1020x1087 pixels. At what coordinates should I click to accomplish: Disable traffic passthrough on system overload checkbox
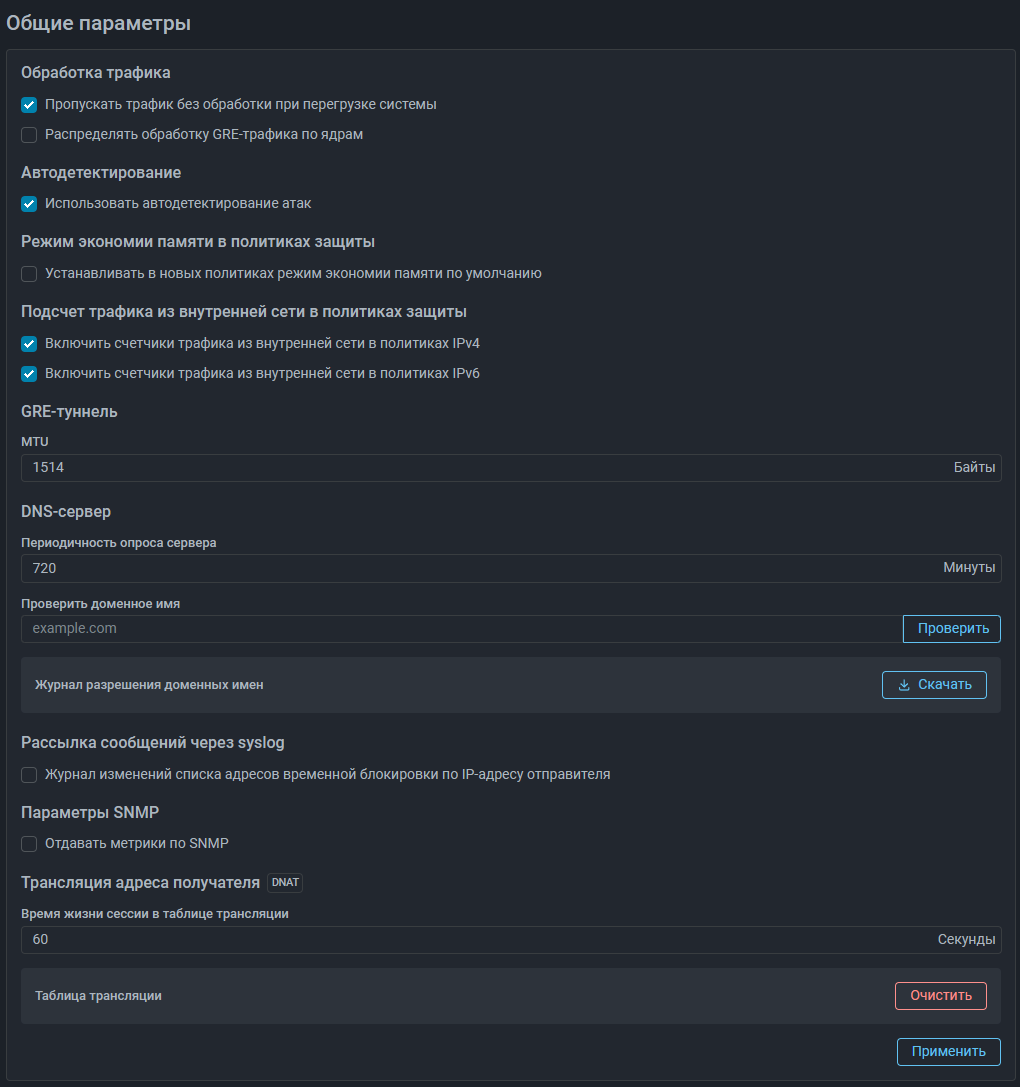tap(29, 104)
